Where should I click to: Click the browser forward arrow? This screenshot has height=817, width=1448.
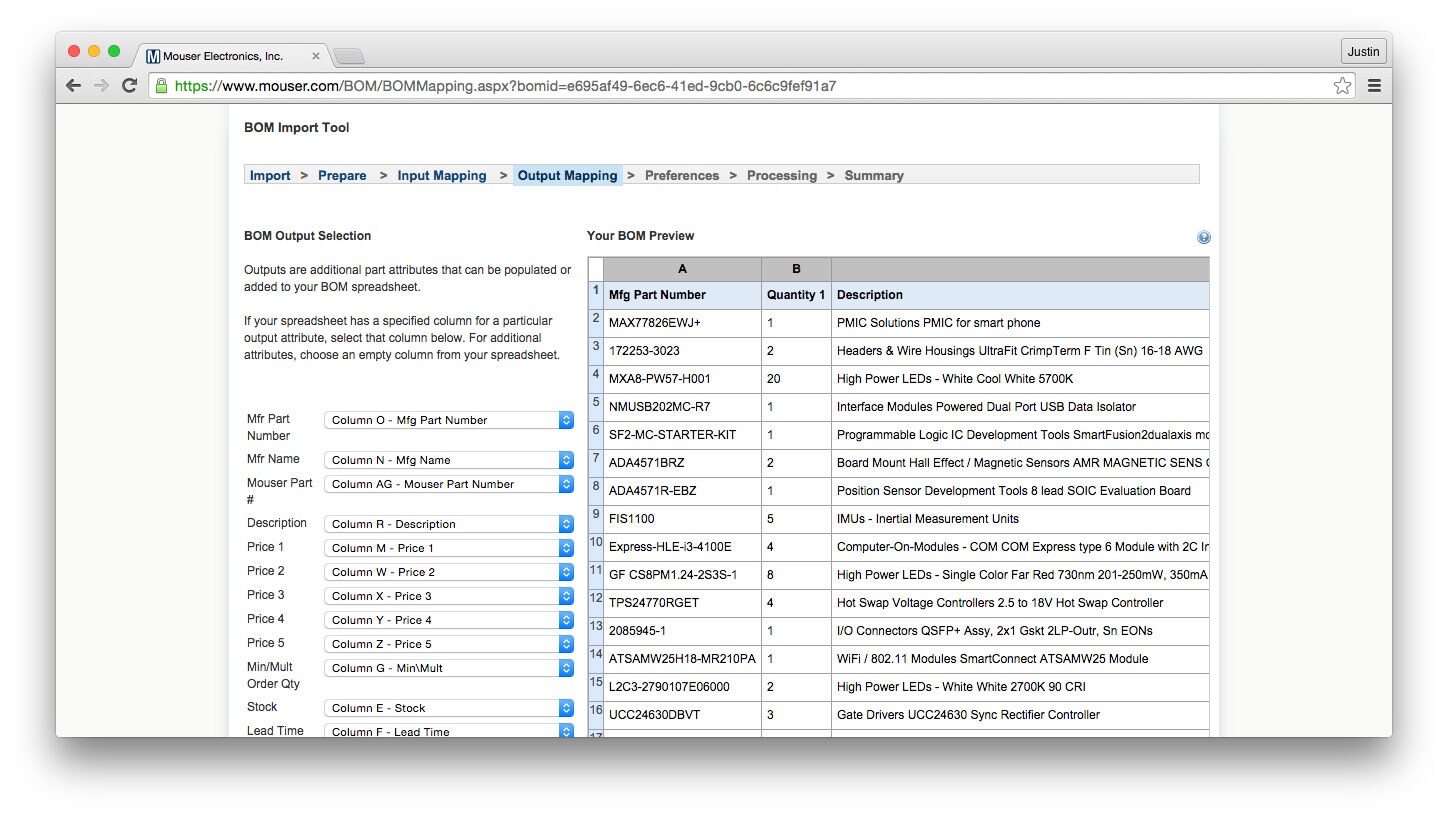pos(101,86)
